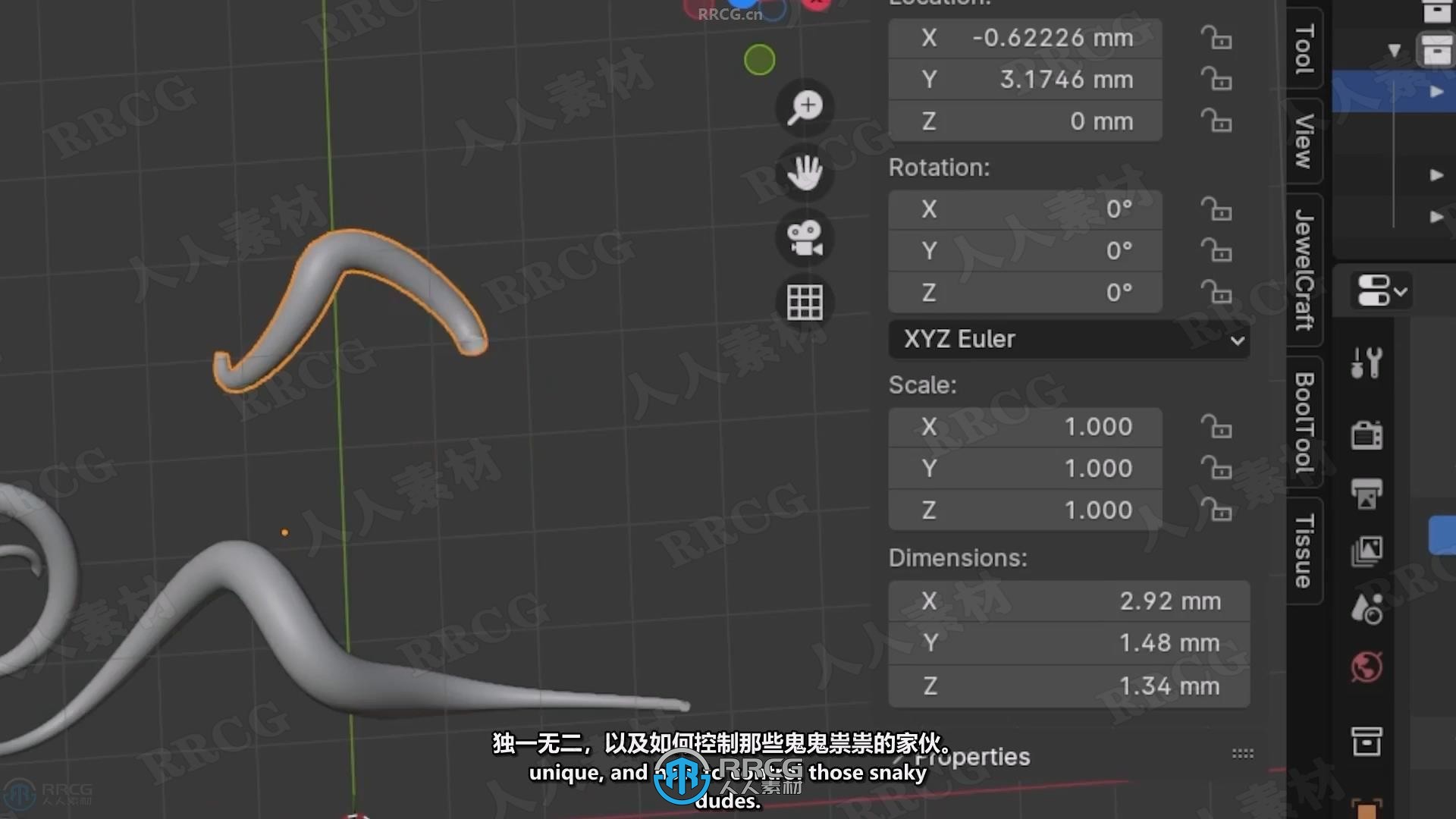The image size is (1456, 819).
Task: Expand the highlighted outliner row arrow
Action: [1436, 92]
